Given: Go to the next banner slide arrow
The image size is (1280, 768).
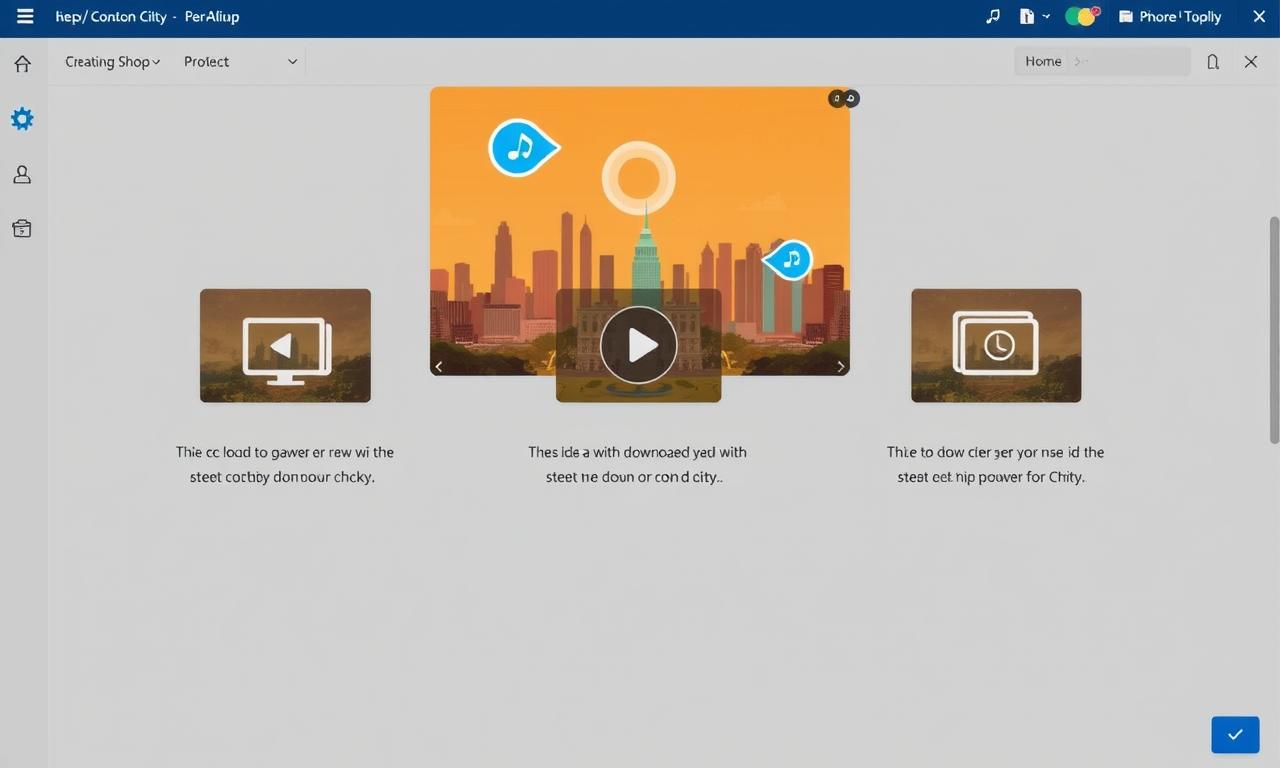Looking at the screenshot, I should tap(840, 367).
